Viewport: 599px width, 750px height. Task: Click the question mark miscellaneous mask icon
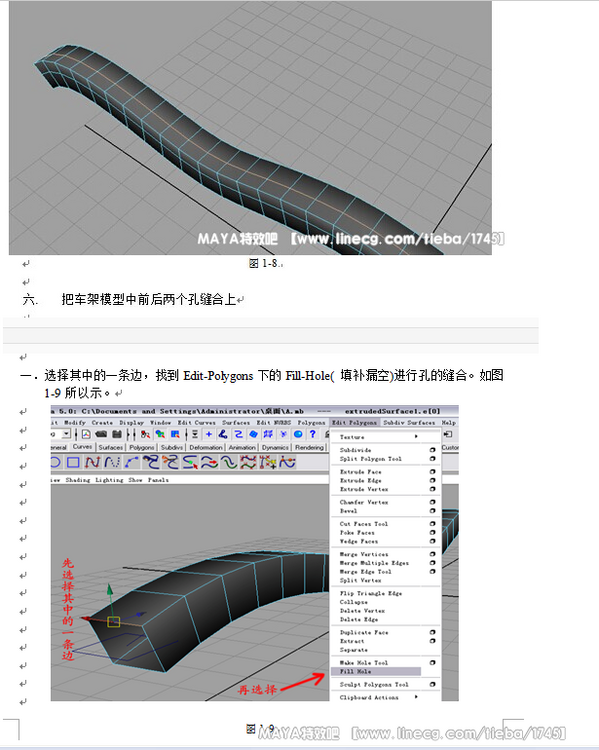(x=312, y=434)
